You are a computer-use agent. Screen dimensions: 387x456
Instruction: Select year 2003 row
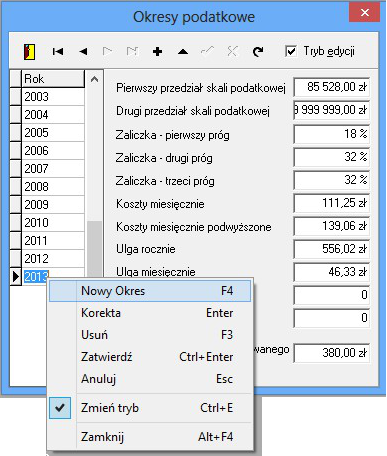coord(53,97)
